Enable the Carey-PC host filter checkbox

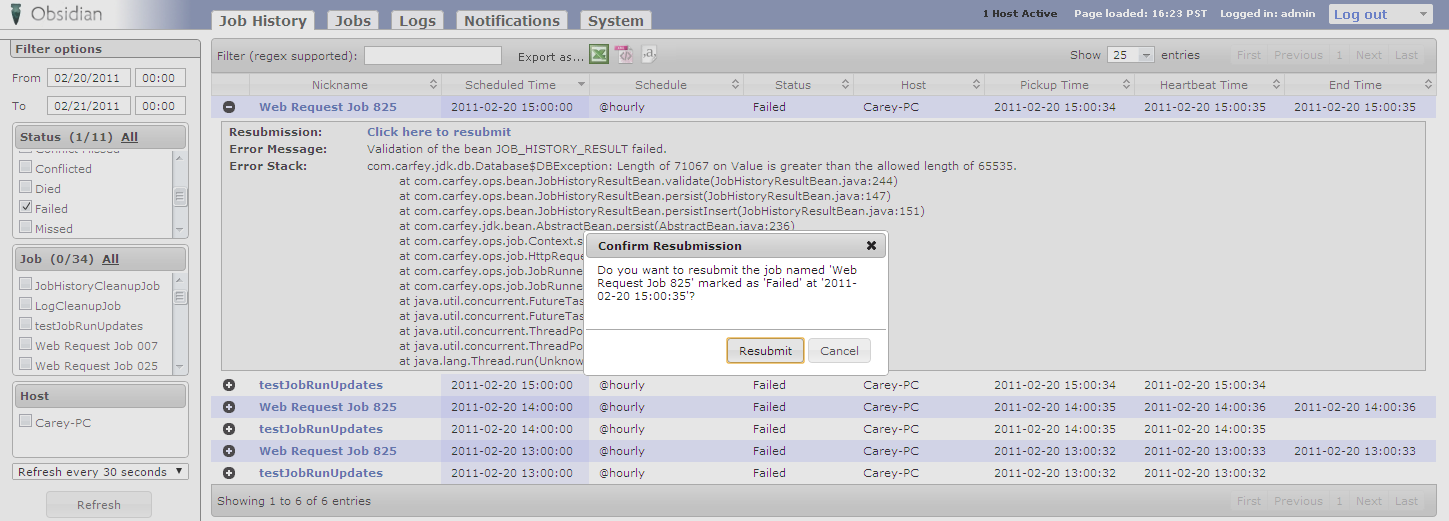click(x=26, y=422)
